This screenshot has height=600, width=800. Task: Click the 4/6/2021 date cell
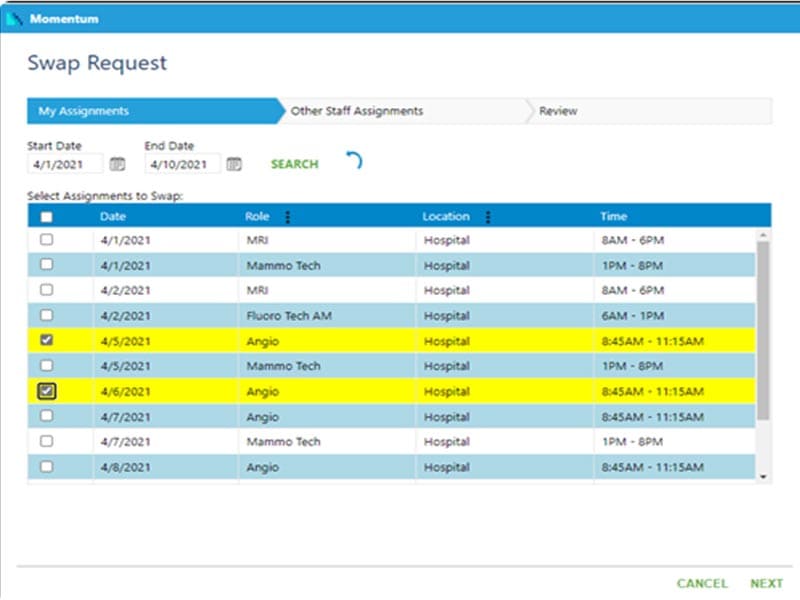point(126,392)
